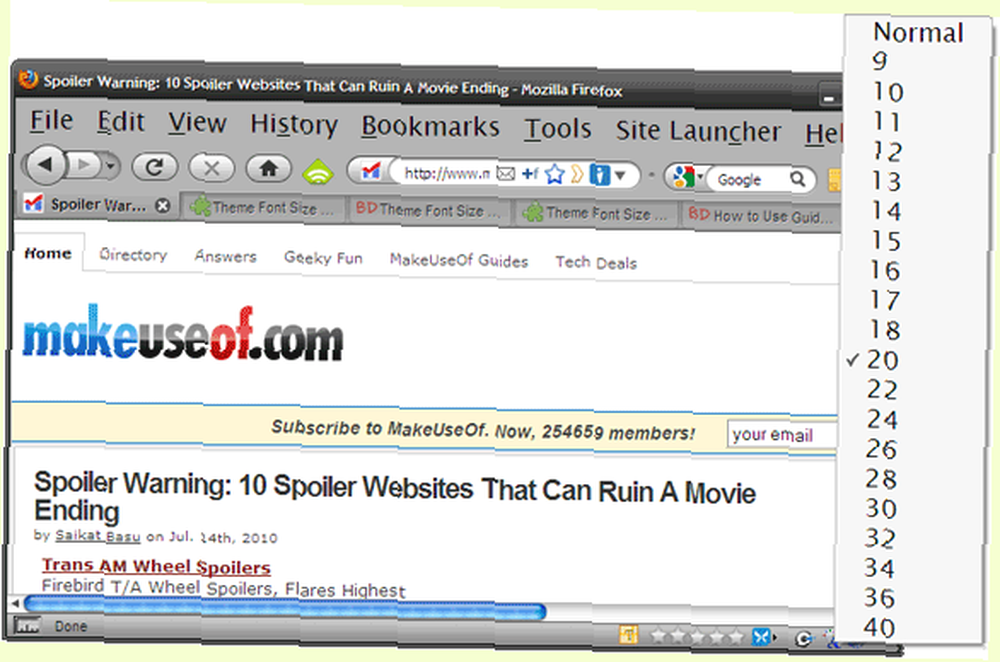Select font size 16
Image resolution: width=1000 pixels, height=662 pixels.
(886, 271)
